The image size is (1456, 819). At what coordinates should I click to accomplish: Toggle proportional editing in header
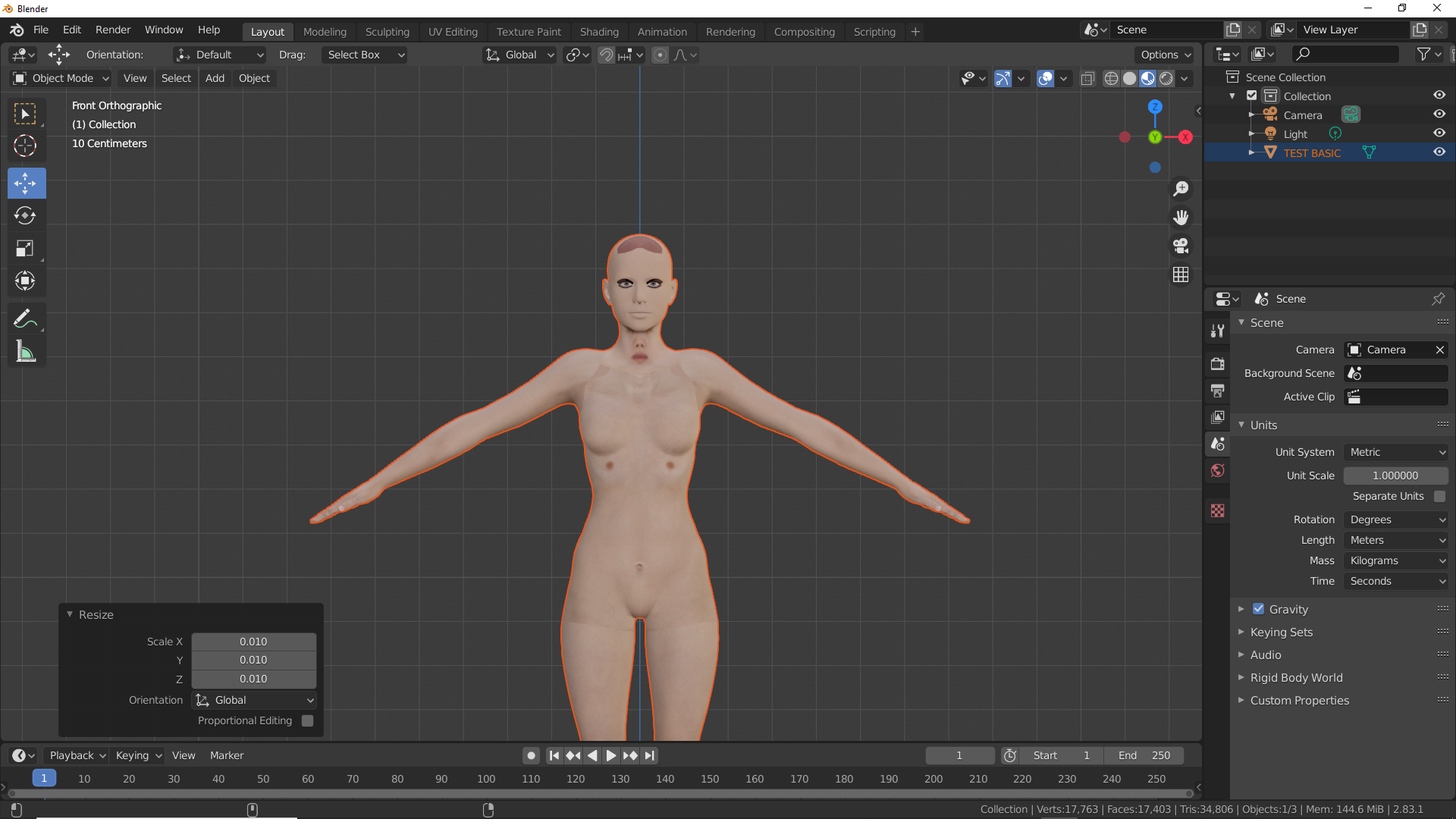[x=661, y=55]
